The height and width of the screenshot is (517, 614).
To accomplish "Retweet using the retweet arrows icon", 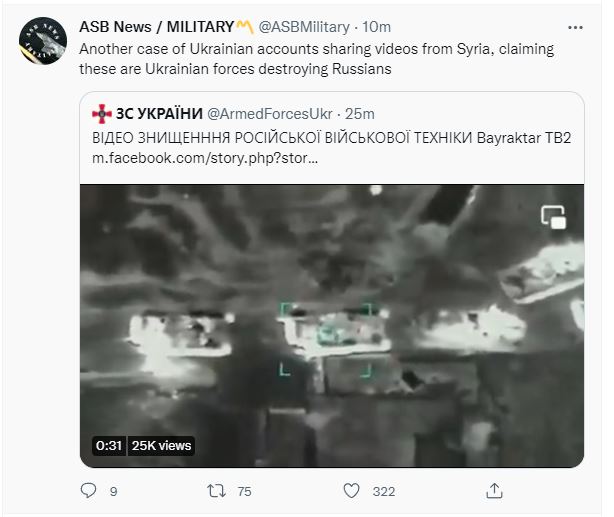I will coord(212,490).
